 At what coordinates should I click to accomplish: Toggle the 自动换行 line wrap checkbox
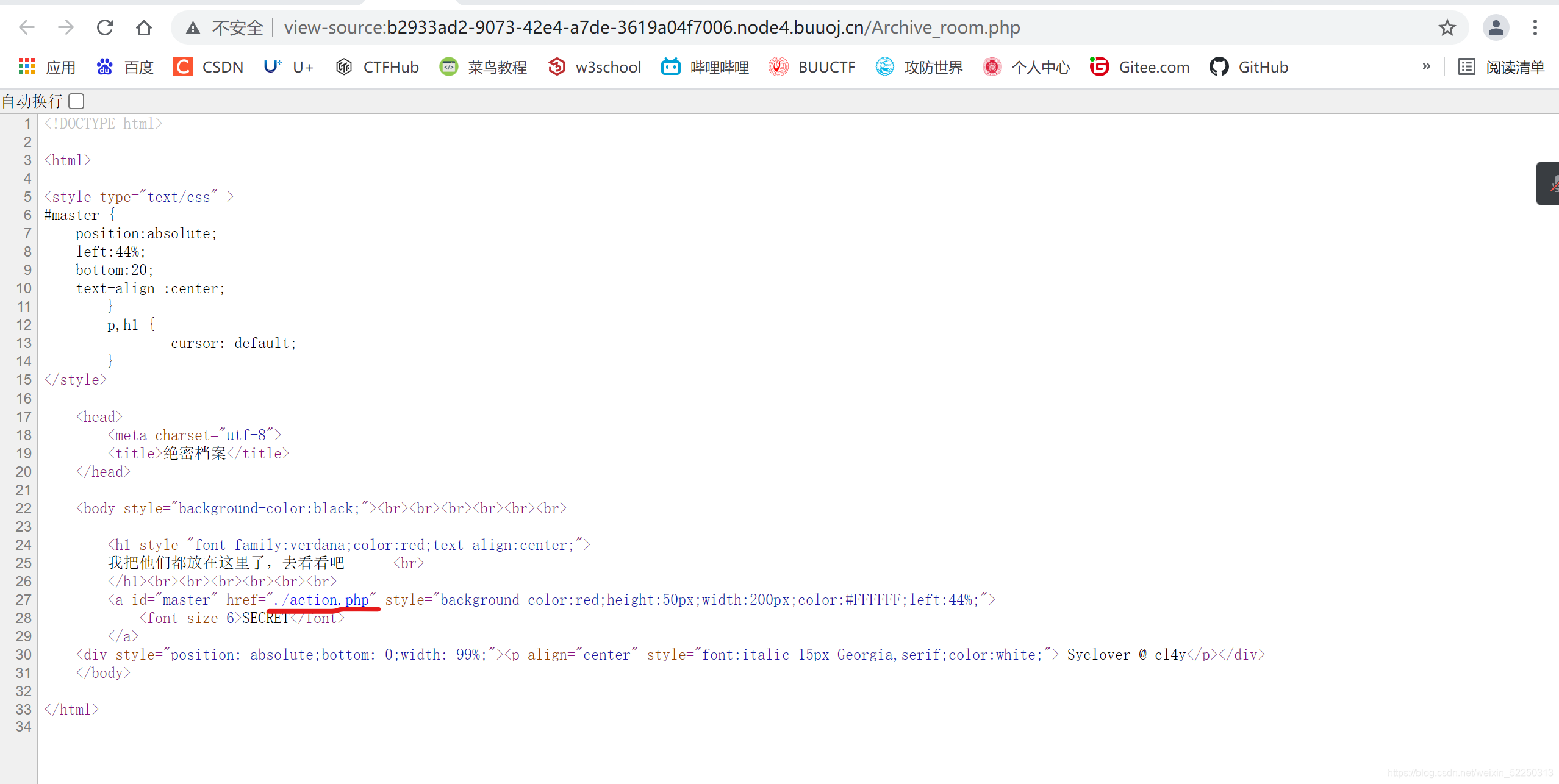click(76, 101)
